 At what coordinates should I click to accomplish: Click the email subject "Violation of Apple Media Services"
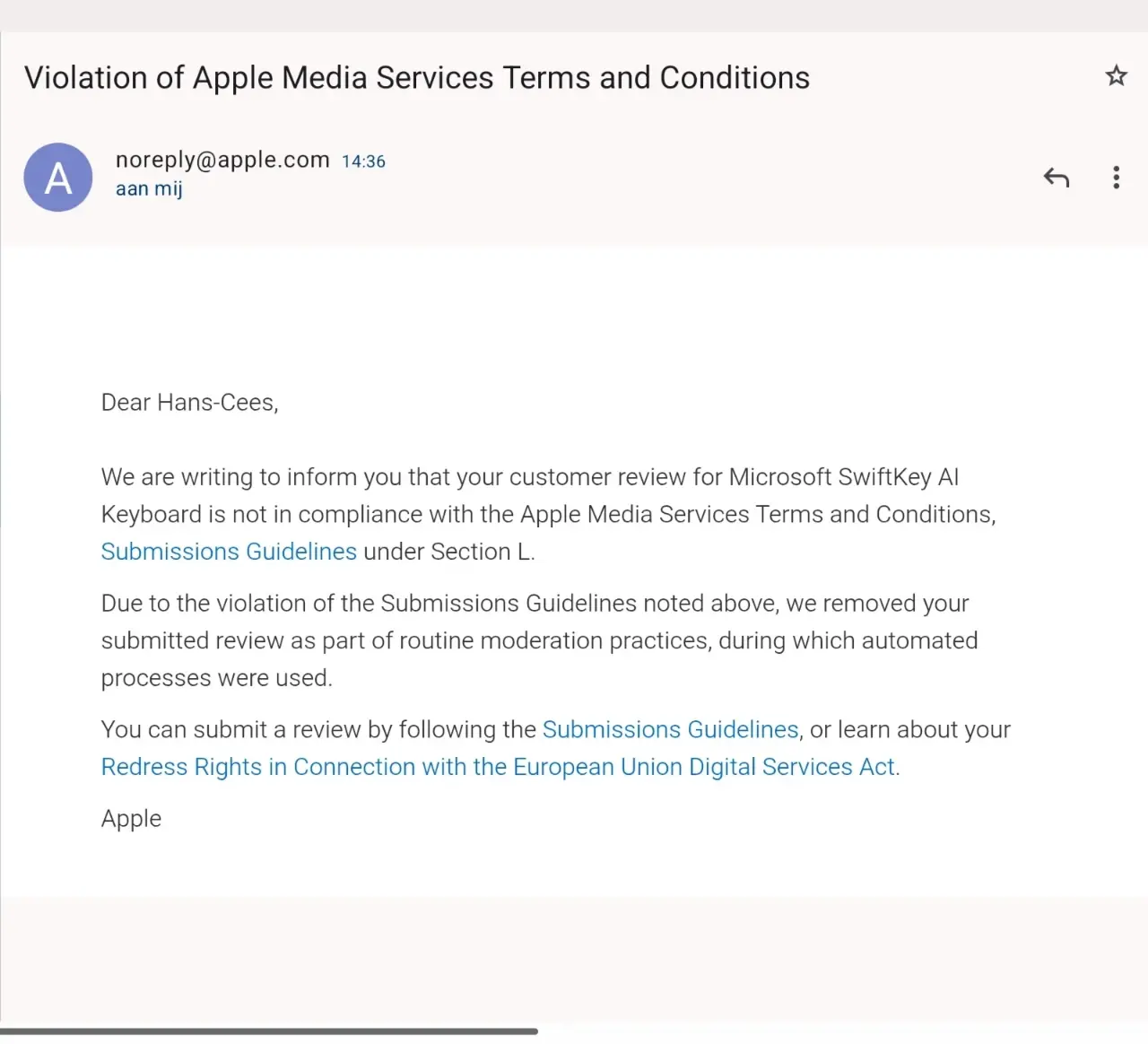pos(416,78)
